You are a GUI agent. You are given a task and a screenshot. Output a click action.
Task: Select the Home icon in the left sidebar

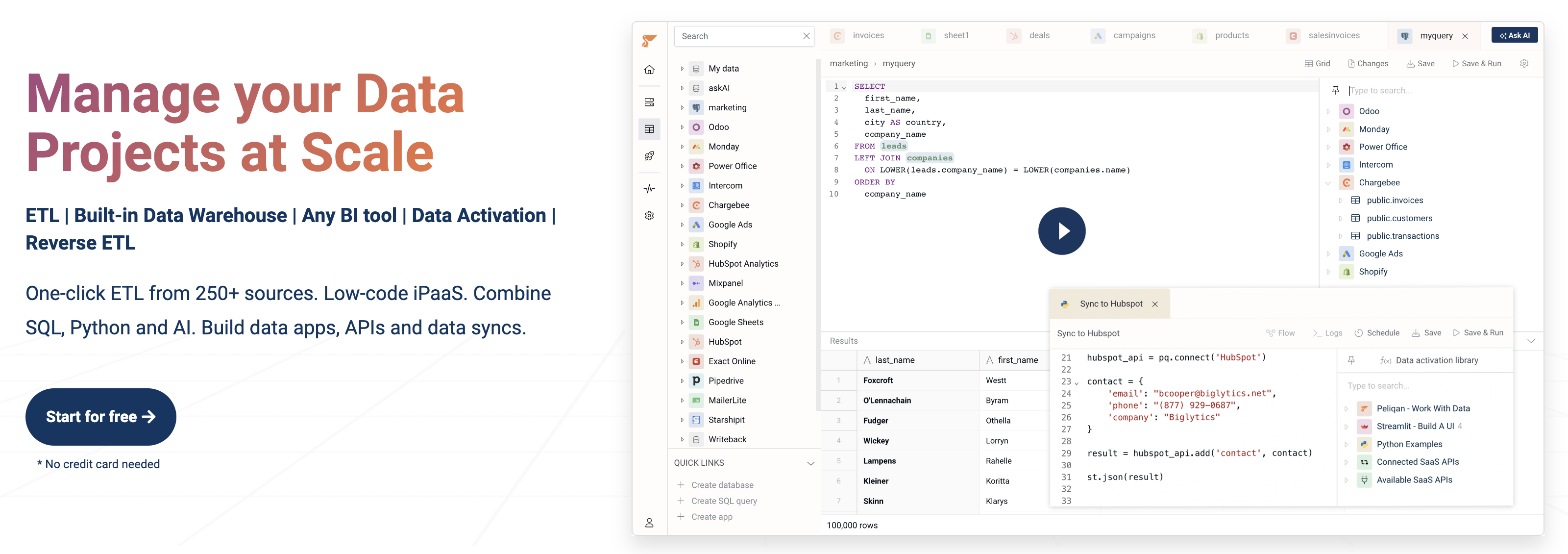click(x=649, y=70)
